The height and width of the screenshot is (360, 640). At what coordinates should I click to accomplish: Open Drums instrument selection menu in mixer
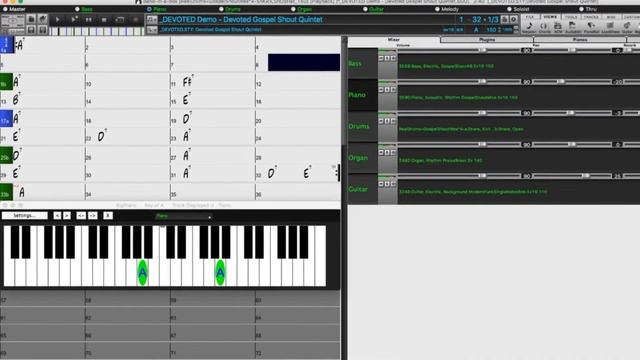(x=461, y=129)
